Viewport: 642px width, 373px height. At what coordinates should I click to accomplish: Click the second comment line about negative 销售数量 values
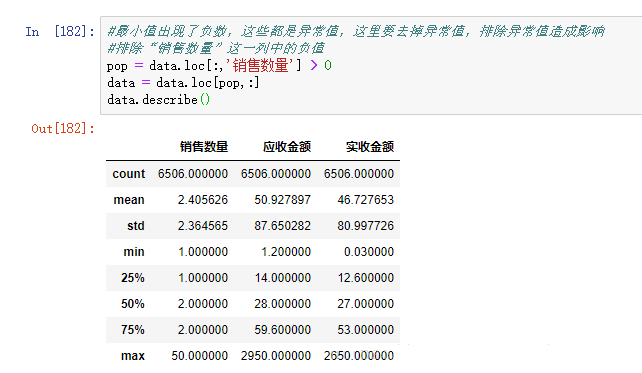click(x=216, y=48)
